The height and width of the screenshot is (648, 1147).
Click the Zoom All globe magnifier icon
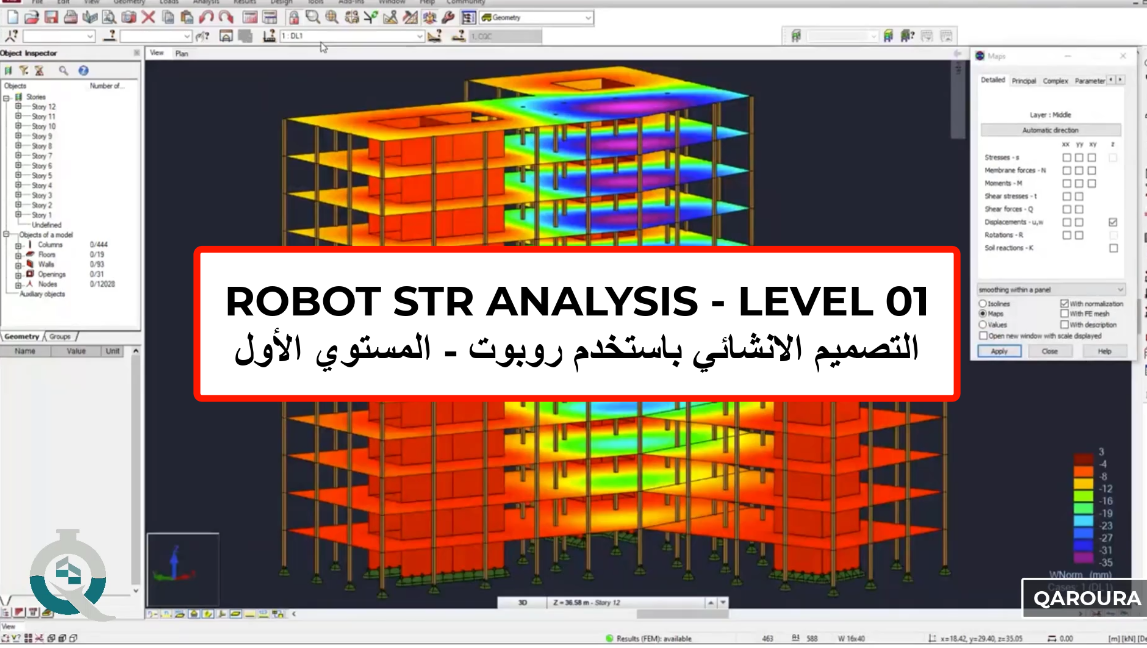click(332, 18)
